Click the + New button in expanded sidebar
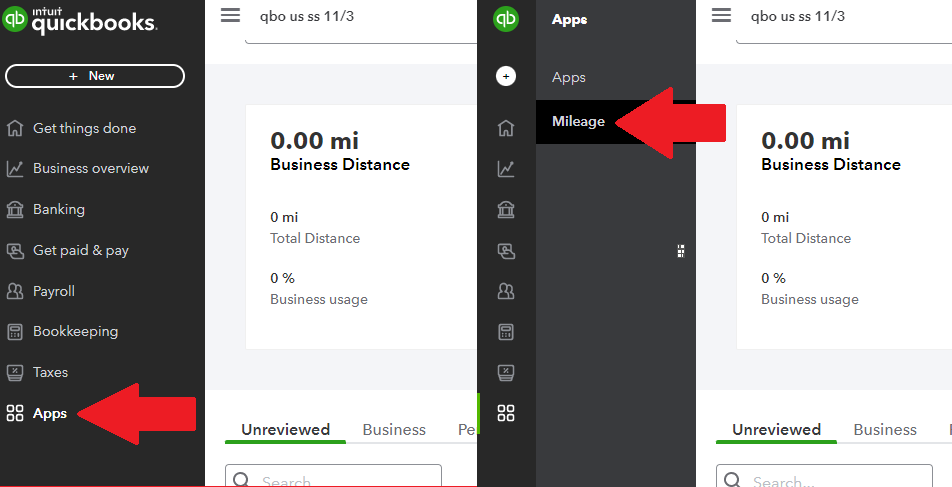This screenshot has height=487, width=952. click(x=95, y=76)
